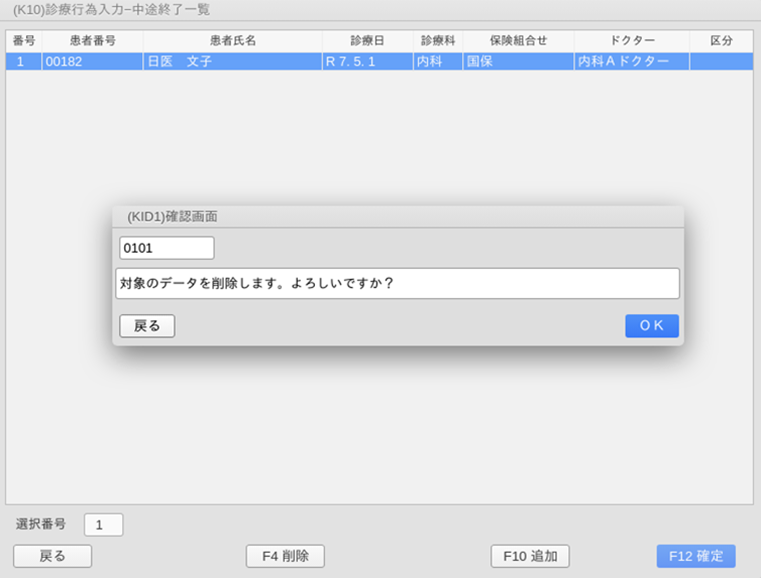Select patient number 00182 cell in the row
This screenshot has height=578, width=761.
(92, 61)
